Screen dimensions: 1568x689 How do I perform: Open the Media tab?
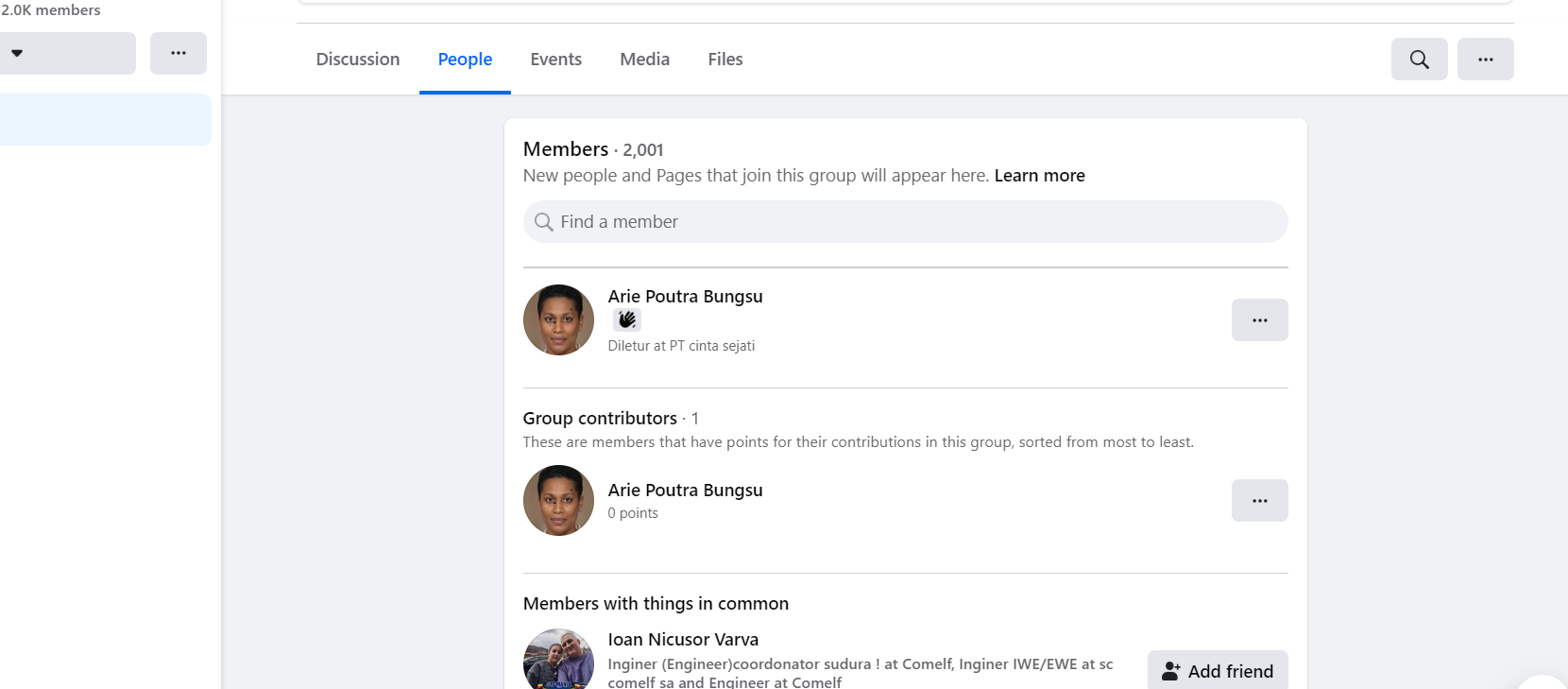tap(645, 59)
